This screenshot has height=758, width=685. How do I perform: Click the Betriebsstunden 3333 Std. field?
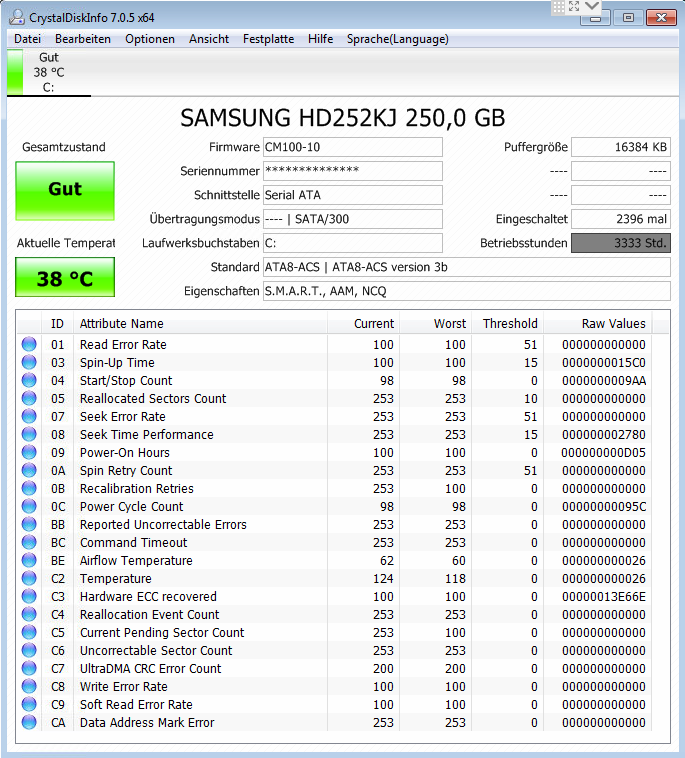click(x=621, y=243)
